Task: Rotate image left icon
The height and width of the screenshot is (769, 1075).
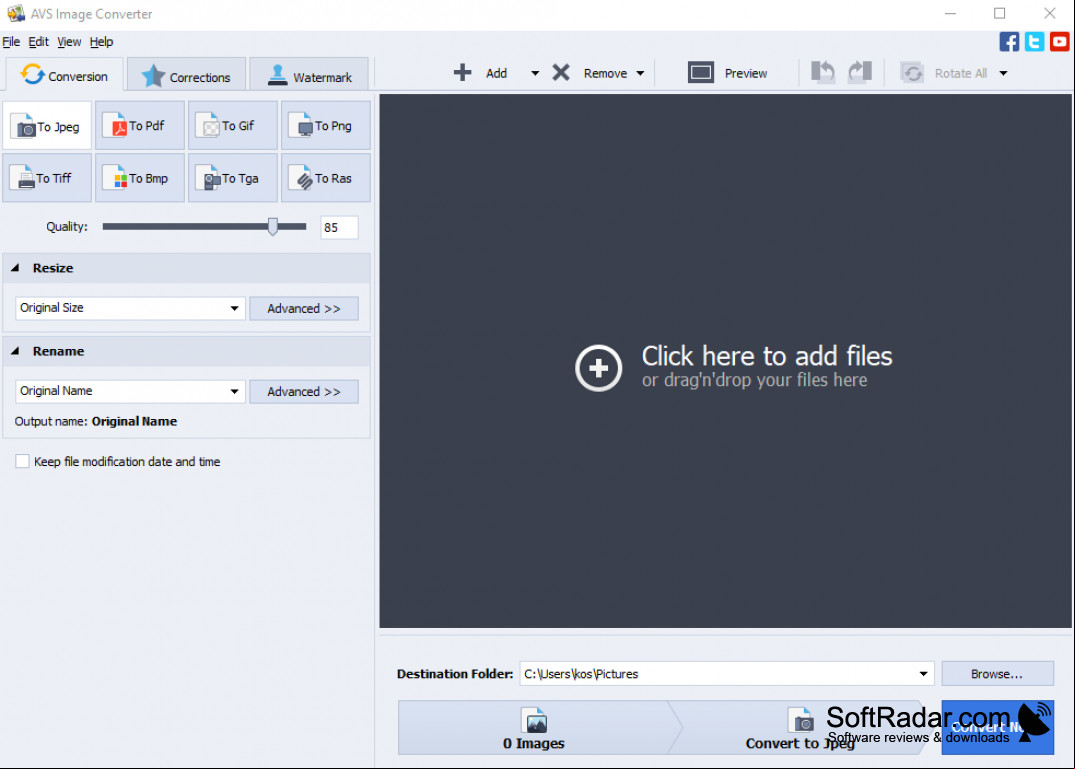Action: [823, 73]
